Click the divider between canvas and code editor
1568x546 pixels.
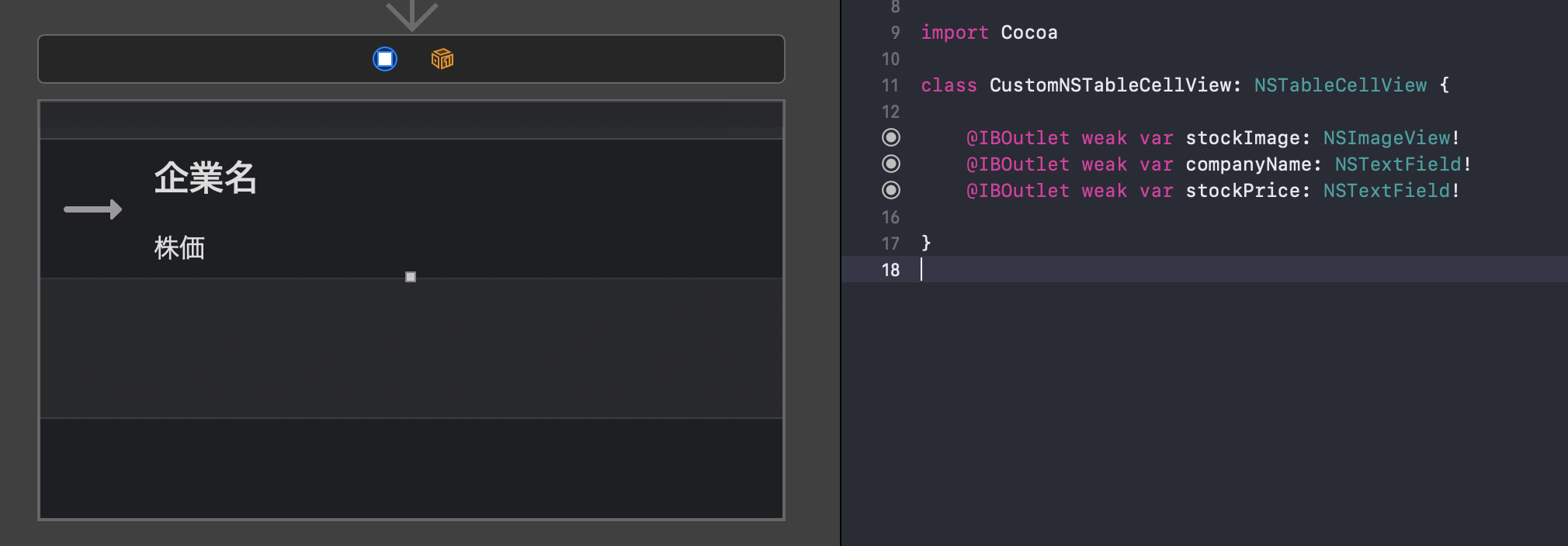(841, 273)
